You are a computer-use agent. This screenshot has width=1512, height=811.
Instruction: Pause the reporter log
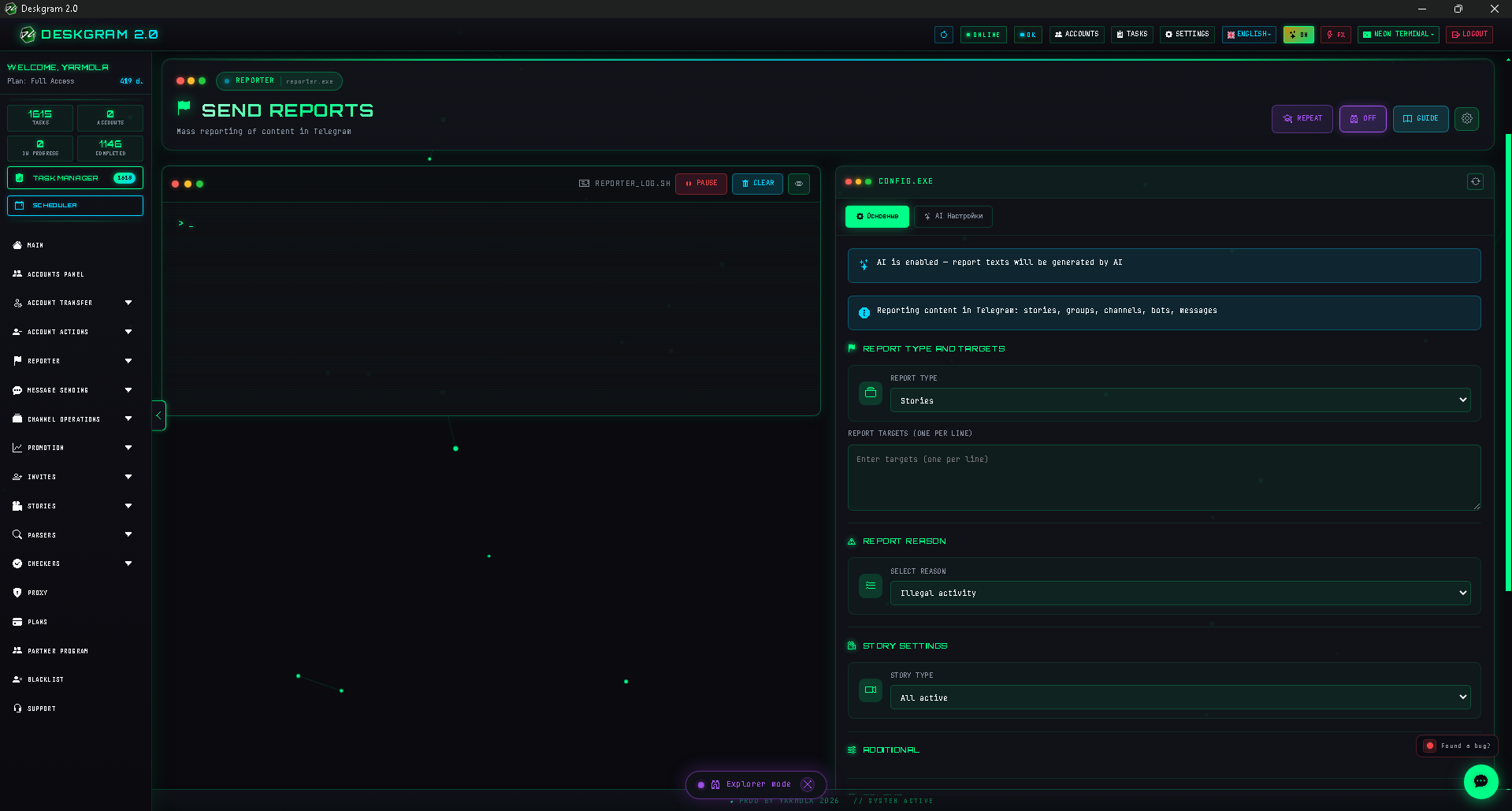point(701,184)
